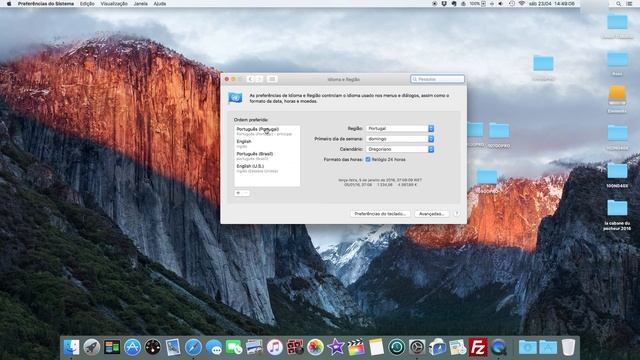Open Launchpad rocket icon in dock

coord(92,347)
